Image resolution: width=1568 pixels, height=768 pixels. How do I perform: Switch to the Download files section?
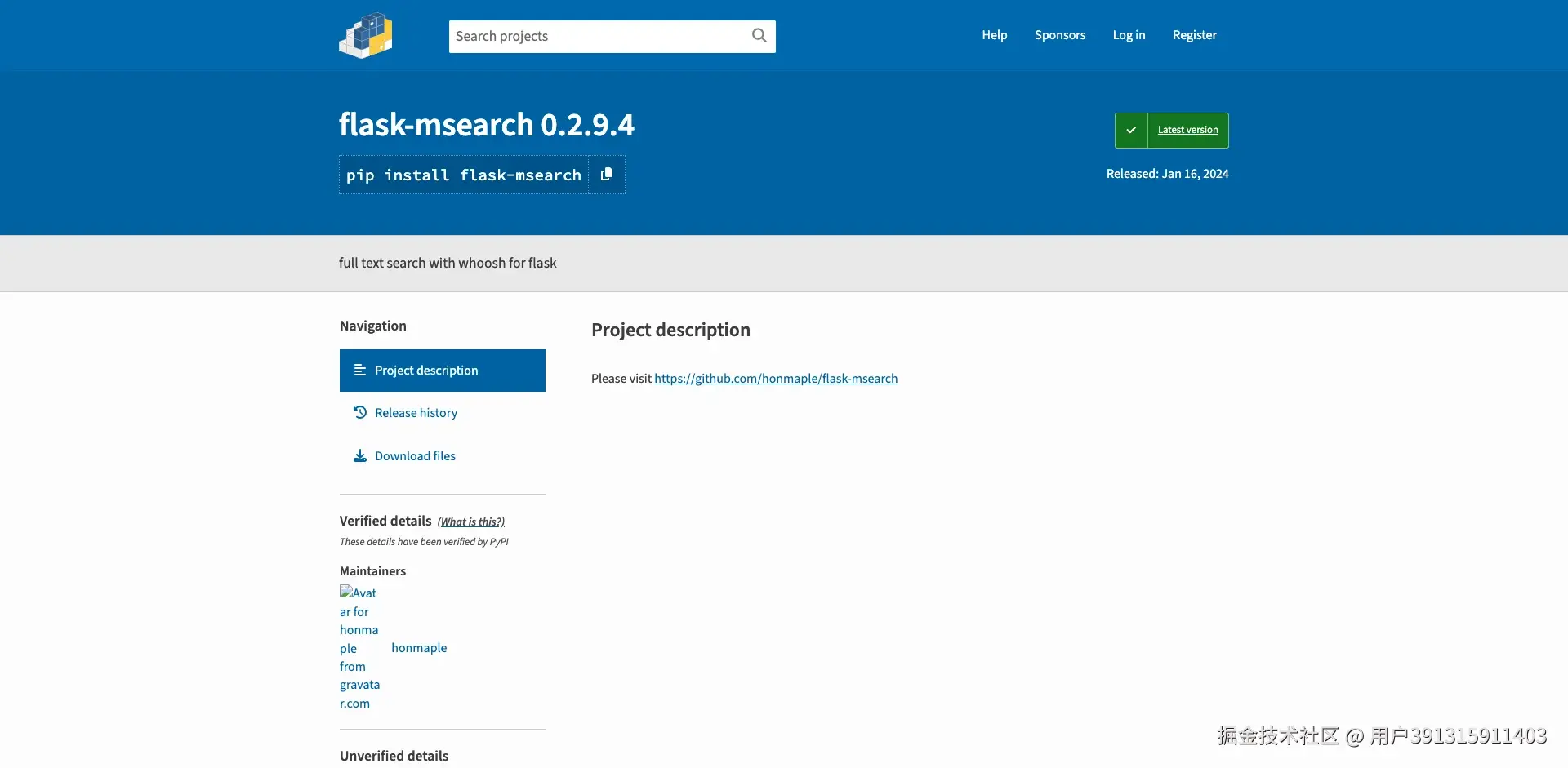(x=415, y=455)
